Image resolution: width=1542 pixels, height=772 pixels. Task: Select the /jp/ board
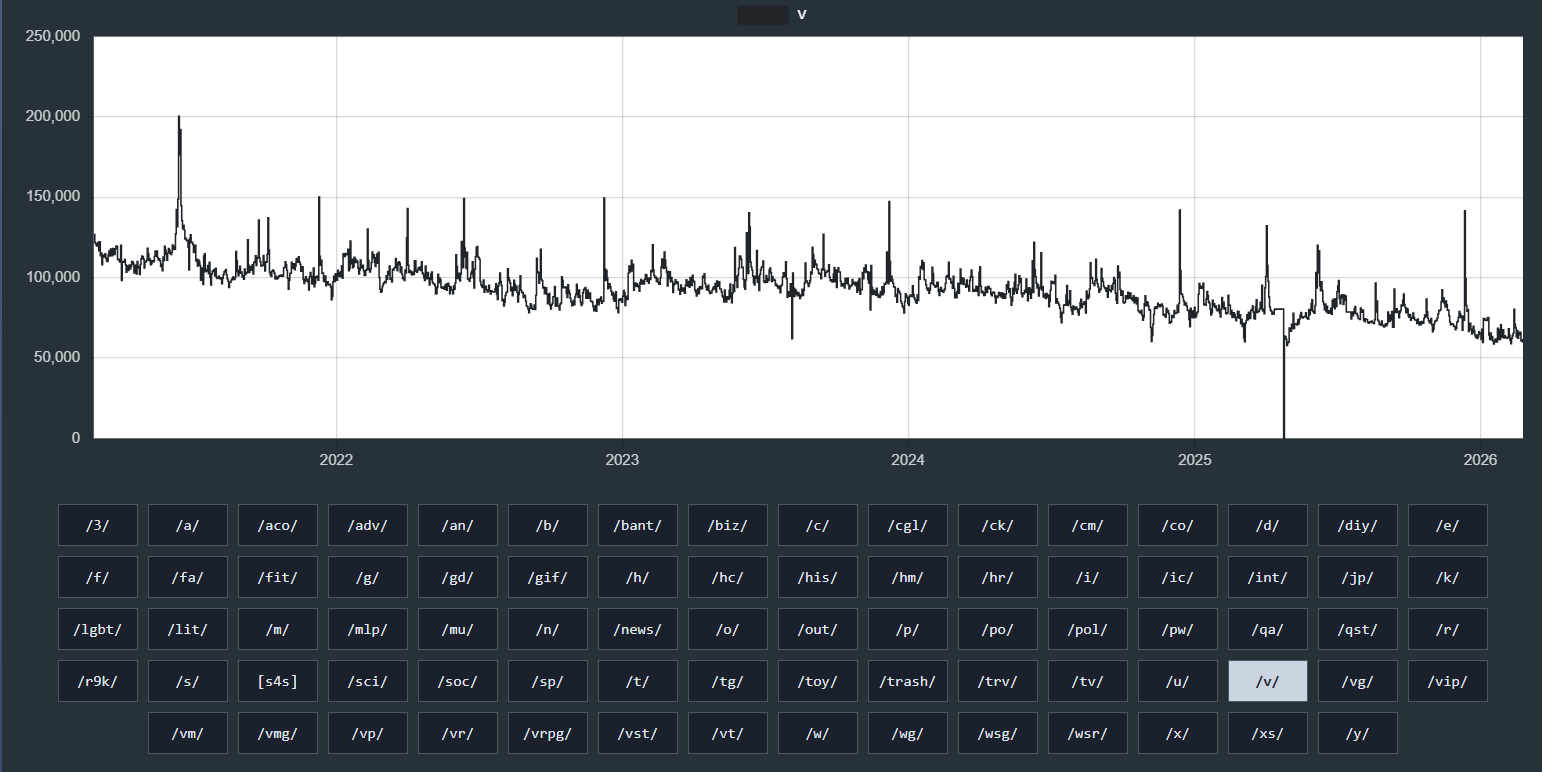point(1358,577)
